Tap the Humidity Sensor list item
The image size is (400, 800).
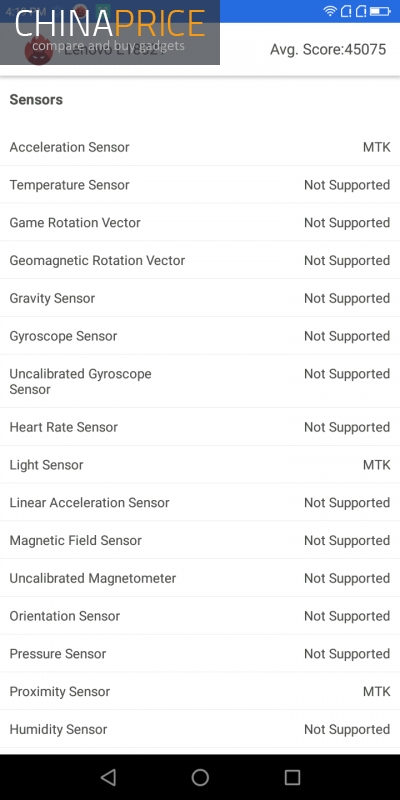(200, 729)
